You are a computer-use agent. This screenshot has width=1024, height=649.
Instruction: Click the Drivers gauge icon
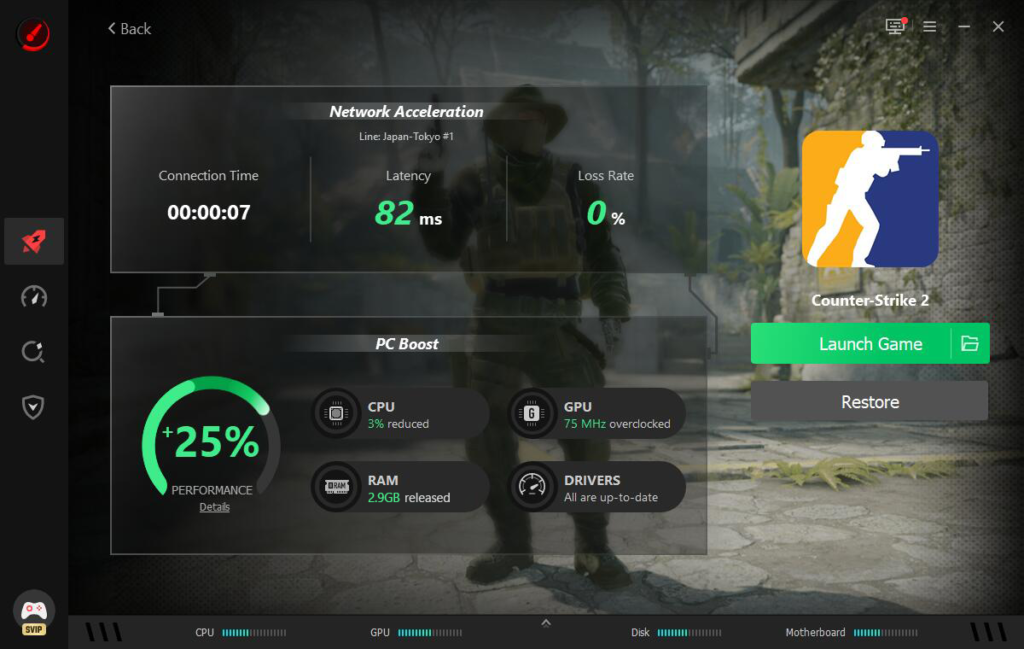coord(532,486)
